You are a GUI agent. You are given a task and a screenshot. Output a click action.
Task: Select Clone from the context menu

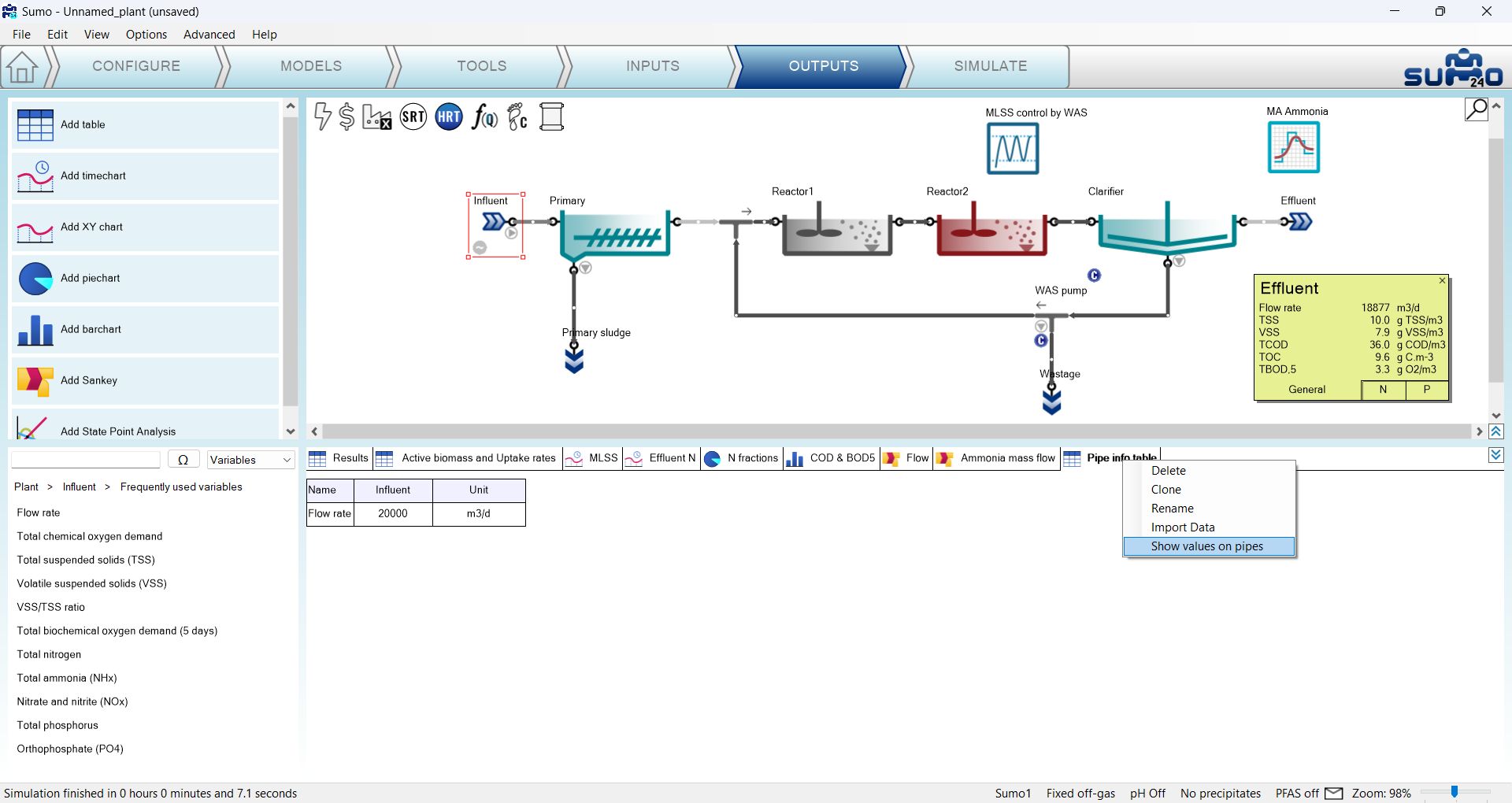point(1209,490)
